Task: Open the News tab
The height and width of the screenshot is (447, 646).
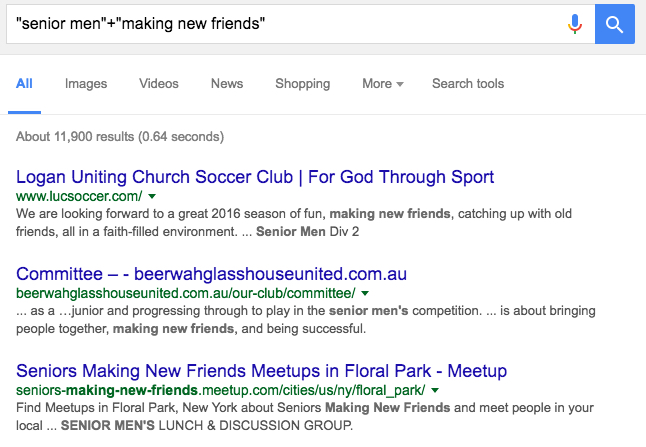Action: (x=227, y=84)
